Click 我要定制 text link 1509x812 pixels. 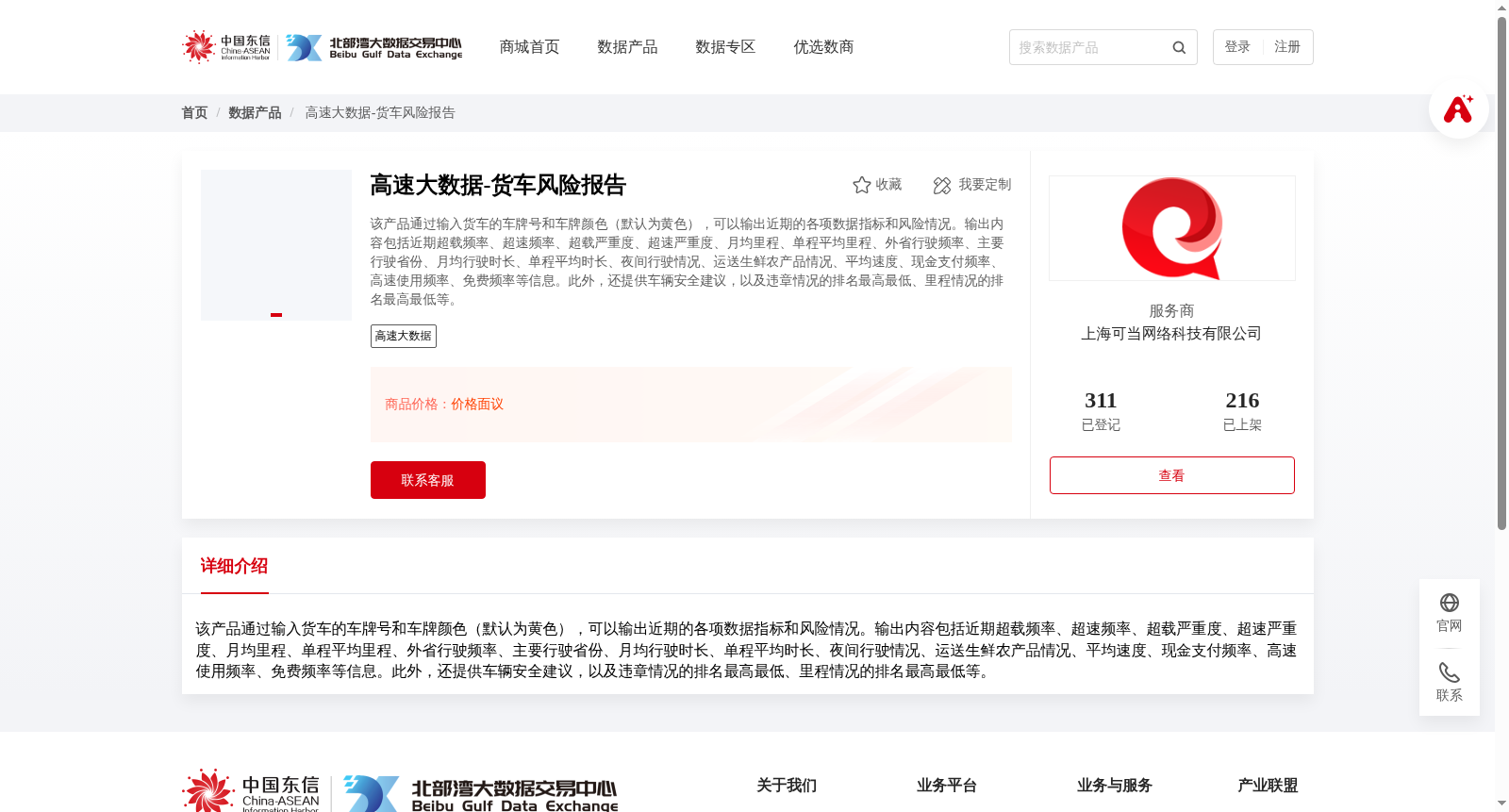985,185
